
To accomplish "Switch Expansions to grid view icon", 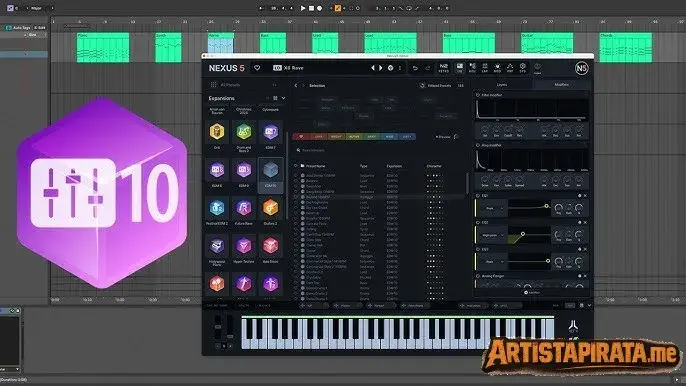I will [275, 98].
